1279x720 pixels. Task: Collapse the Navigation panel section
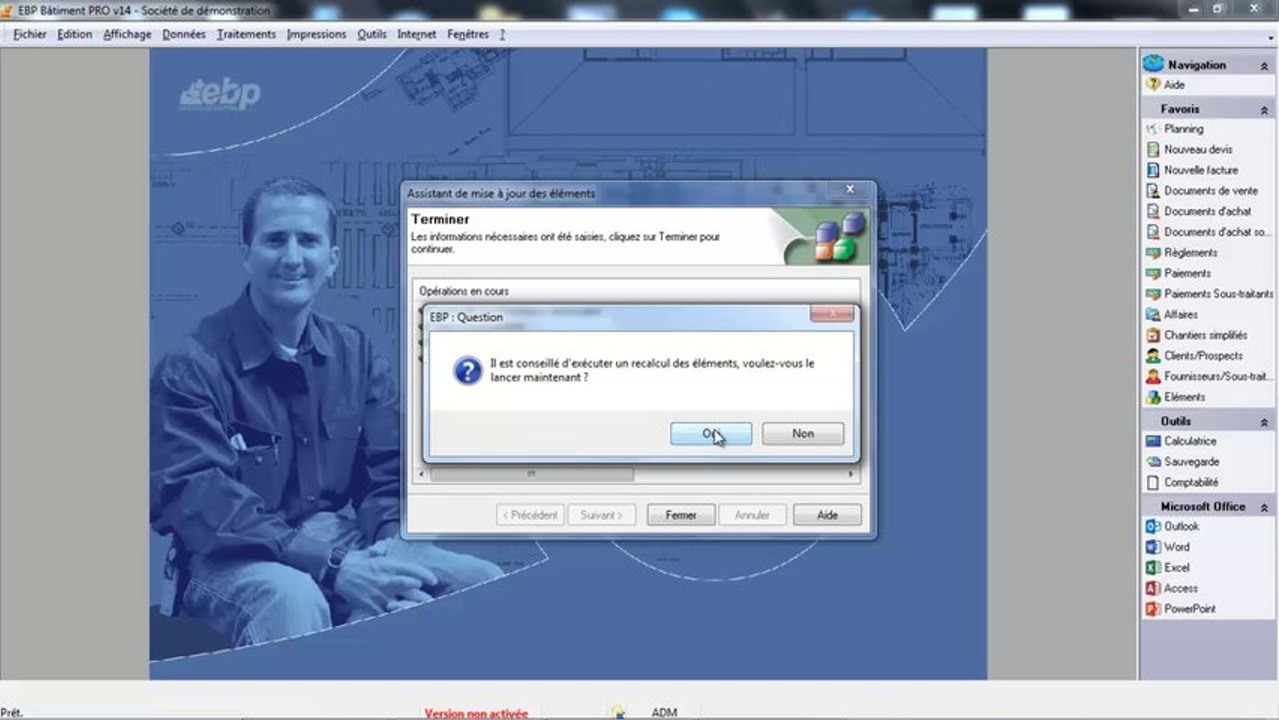pyautogui.click(x=1264, y=65)
